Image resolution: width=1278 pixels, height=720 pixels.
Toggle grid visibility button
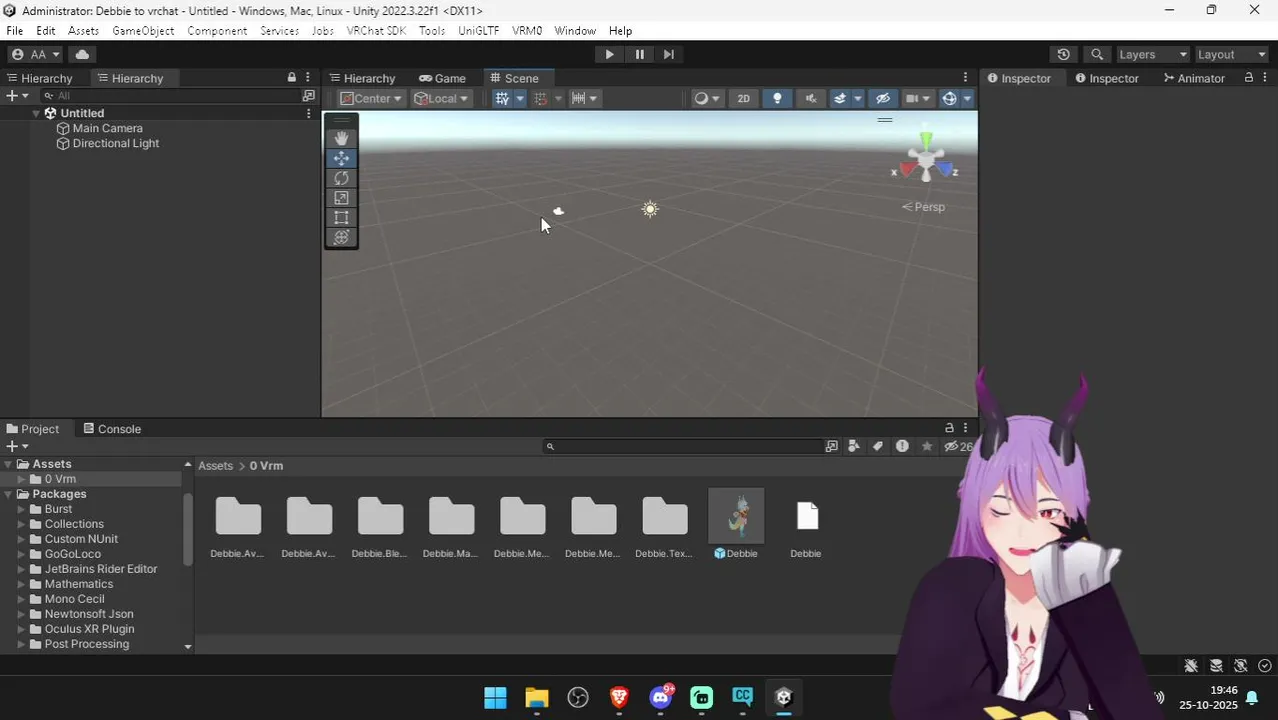502,98
